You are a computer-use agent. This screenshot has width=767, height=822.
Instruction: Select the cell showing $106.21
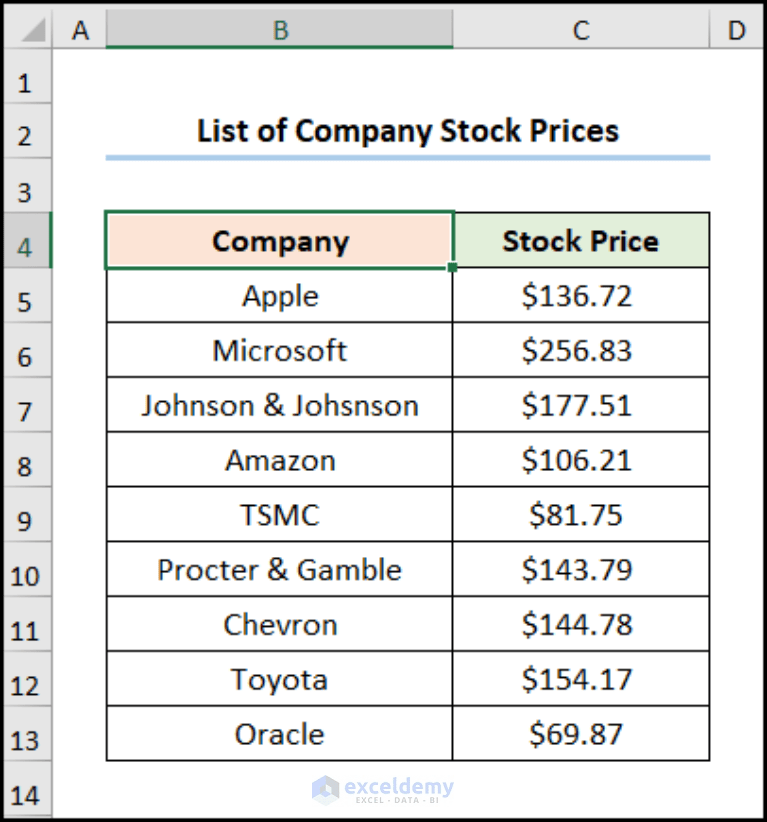click(580, 460)
